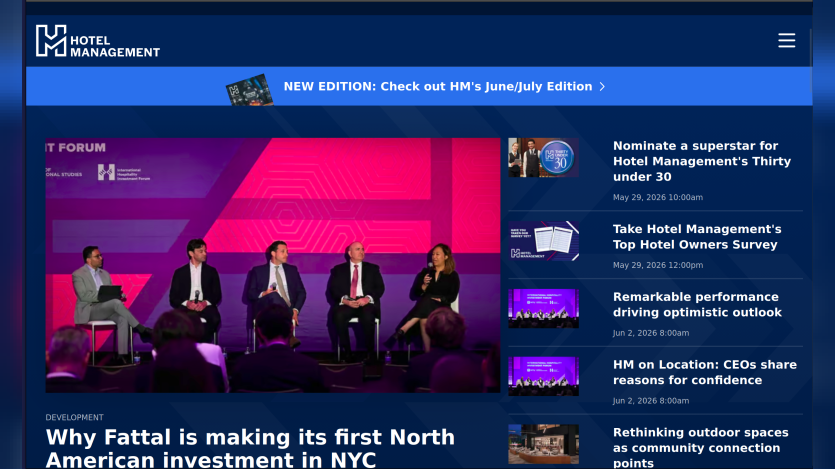Click the Hotel Management logo

[98, 41]
